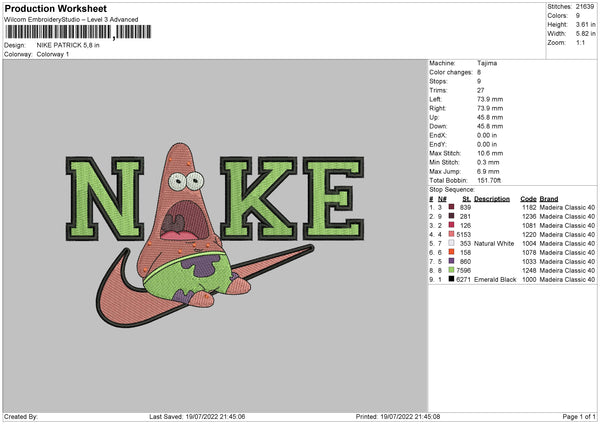
Task: Click thread code 1236
Action: [529, 217]
